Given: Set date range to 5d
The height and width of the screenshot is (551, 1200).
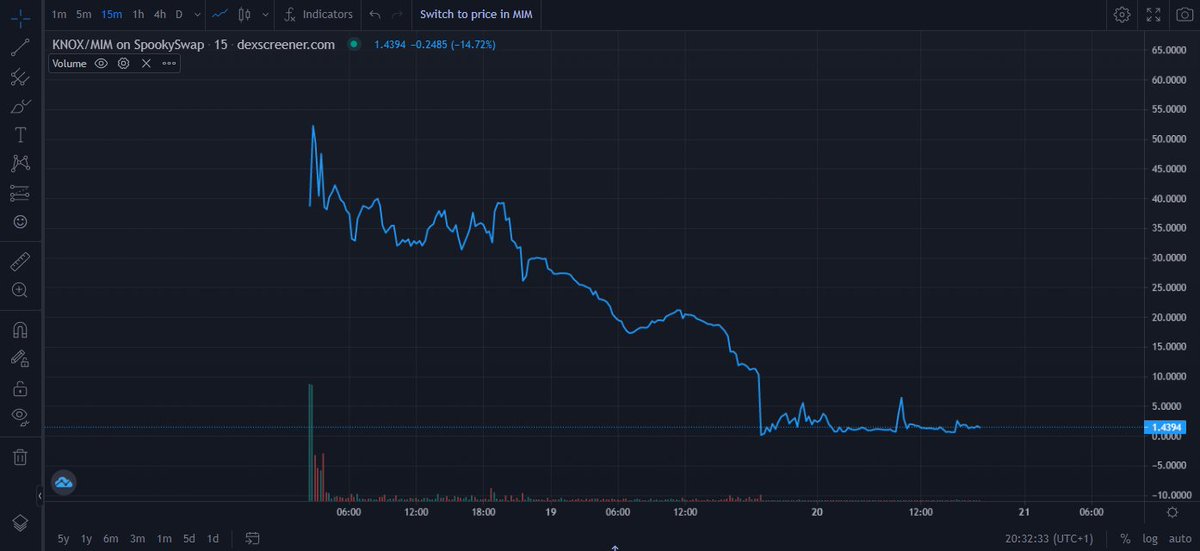Looking at the screenshot, I should point(188,538).
